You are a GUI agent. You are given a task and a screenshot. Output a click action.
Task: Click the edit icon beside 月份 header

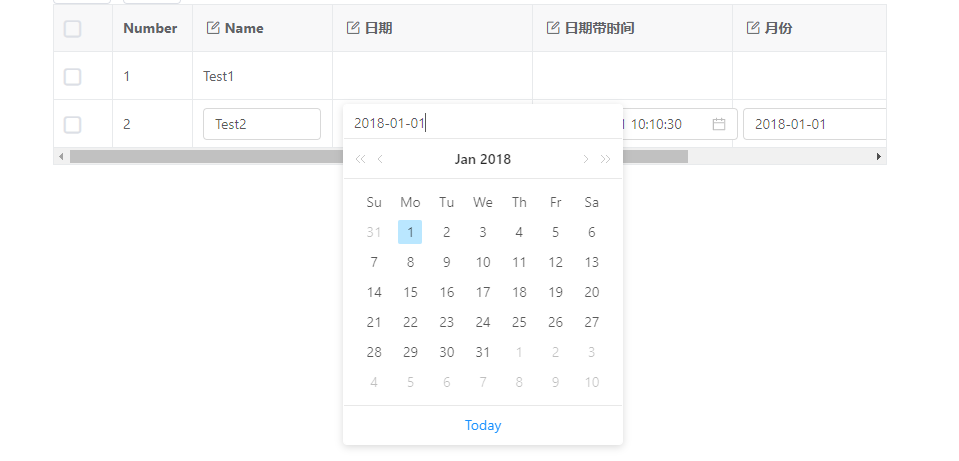coord(753,28)
